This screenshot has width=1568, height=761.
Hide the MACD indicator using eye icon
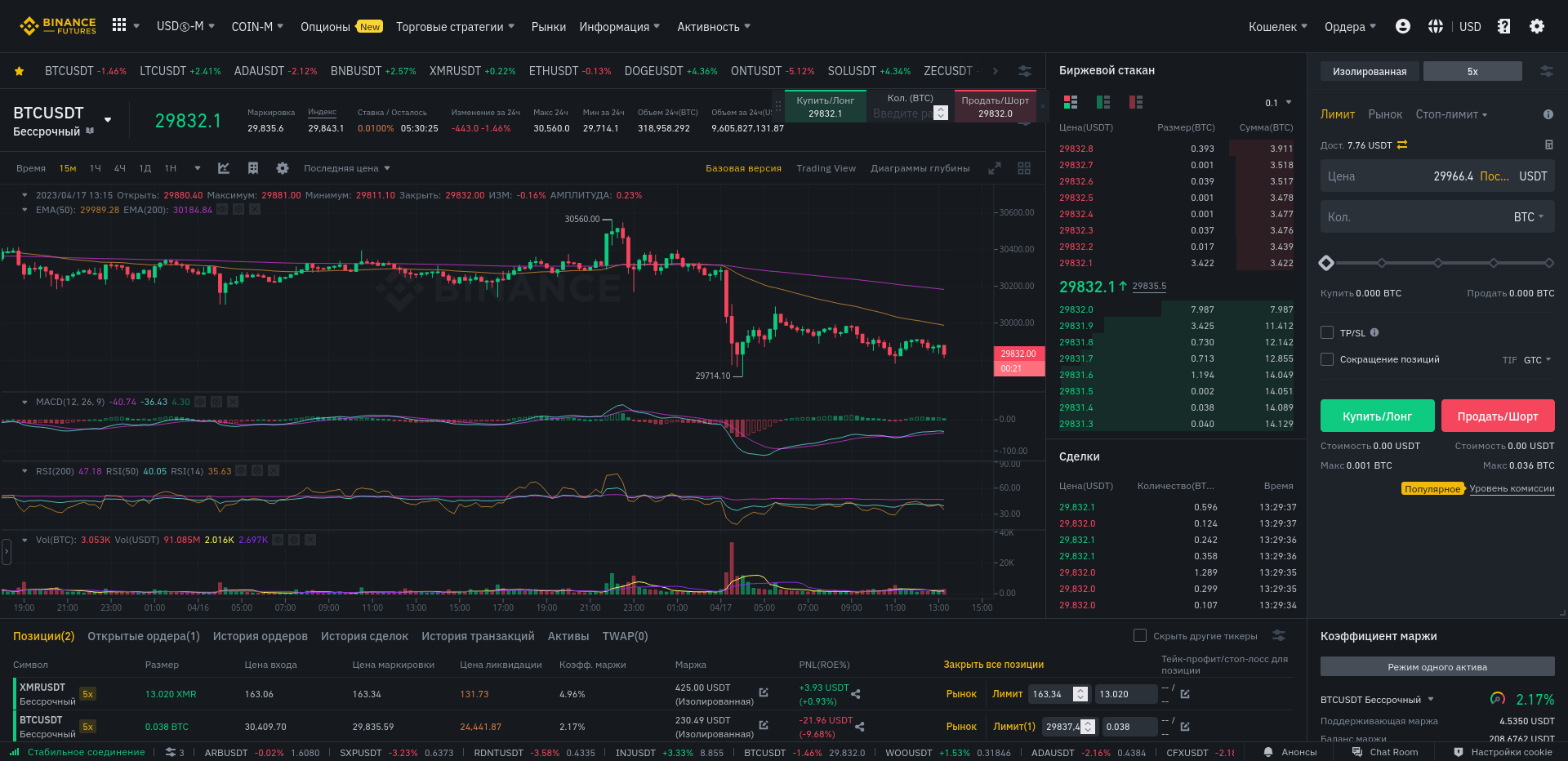tap(200, 402)
